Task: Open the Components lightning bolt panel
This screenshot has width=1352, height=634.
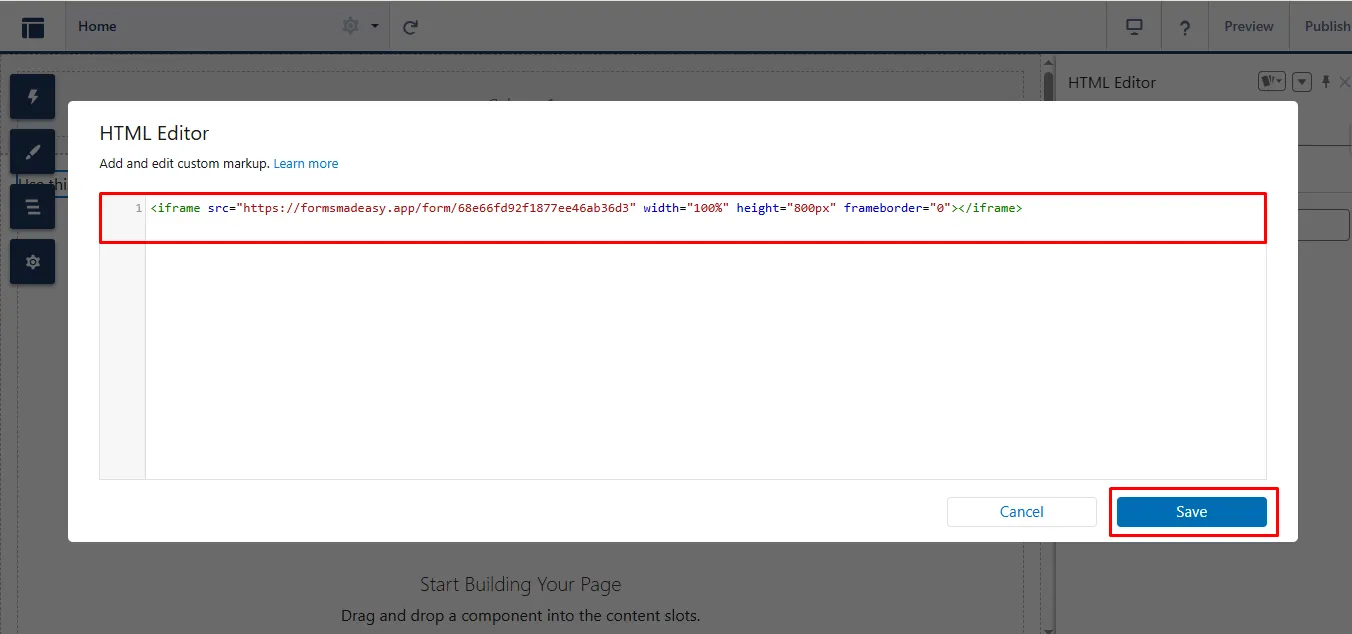Action: pyautogui.click(x=33, y=96)
